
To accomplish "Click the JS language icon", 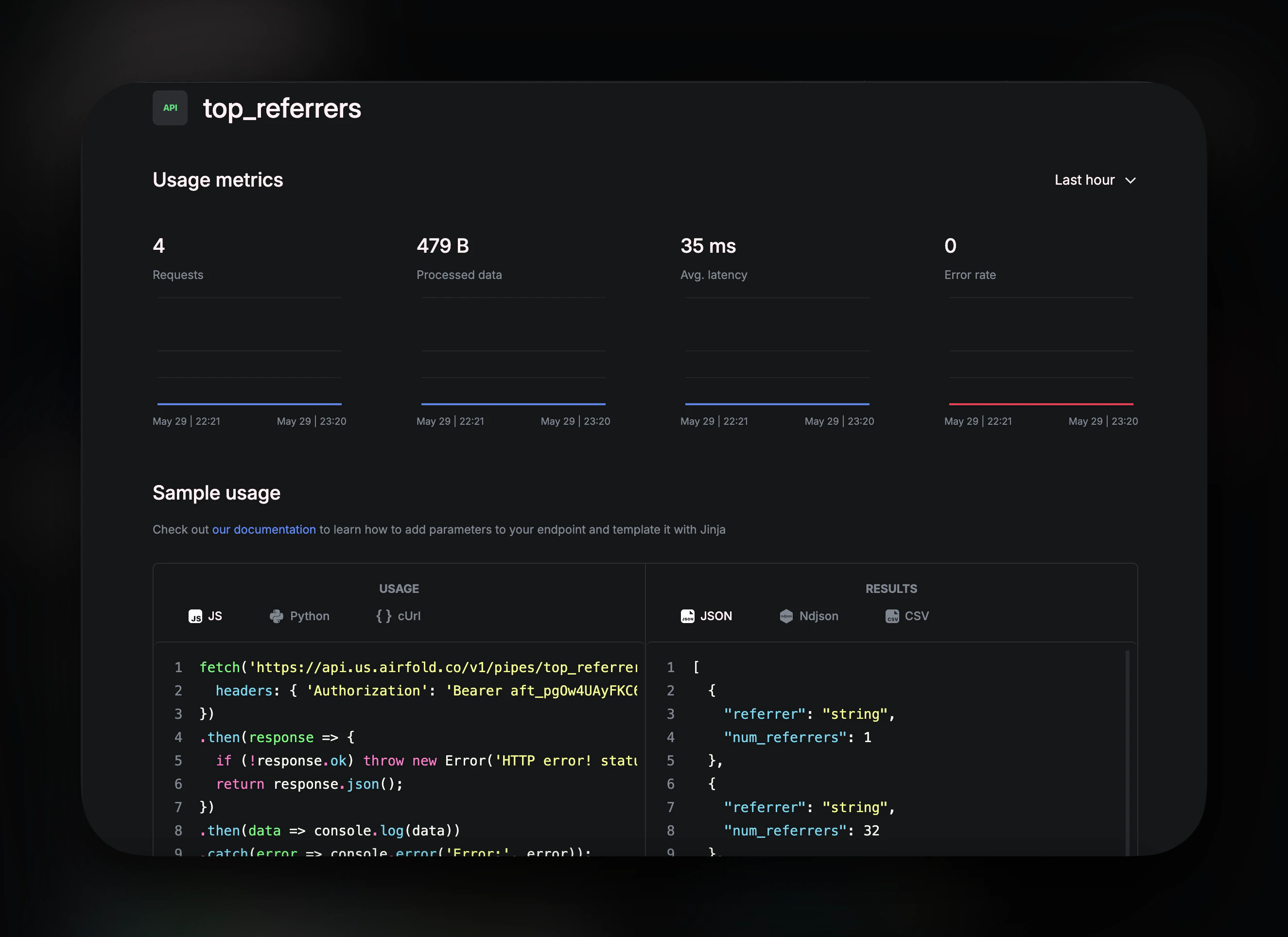I will click(x=195, y=616).
